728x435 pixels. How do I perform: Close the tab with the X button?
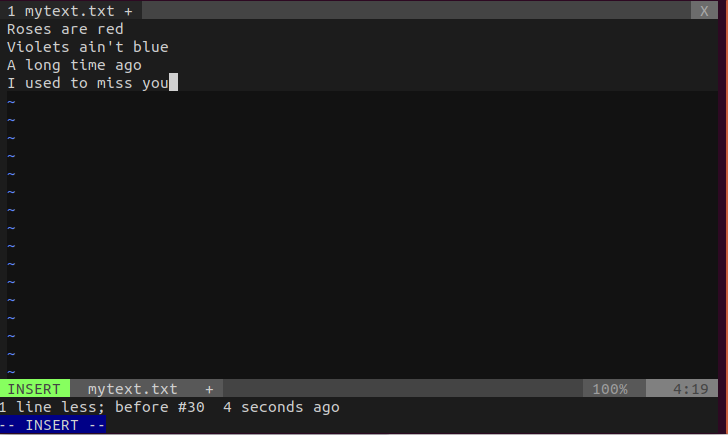(704, 11)
